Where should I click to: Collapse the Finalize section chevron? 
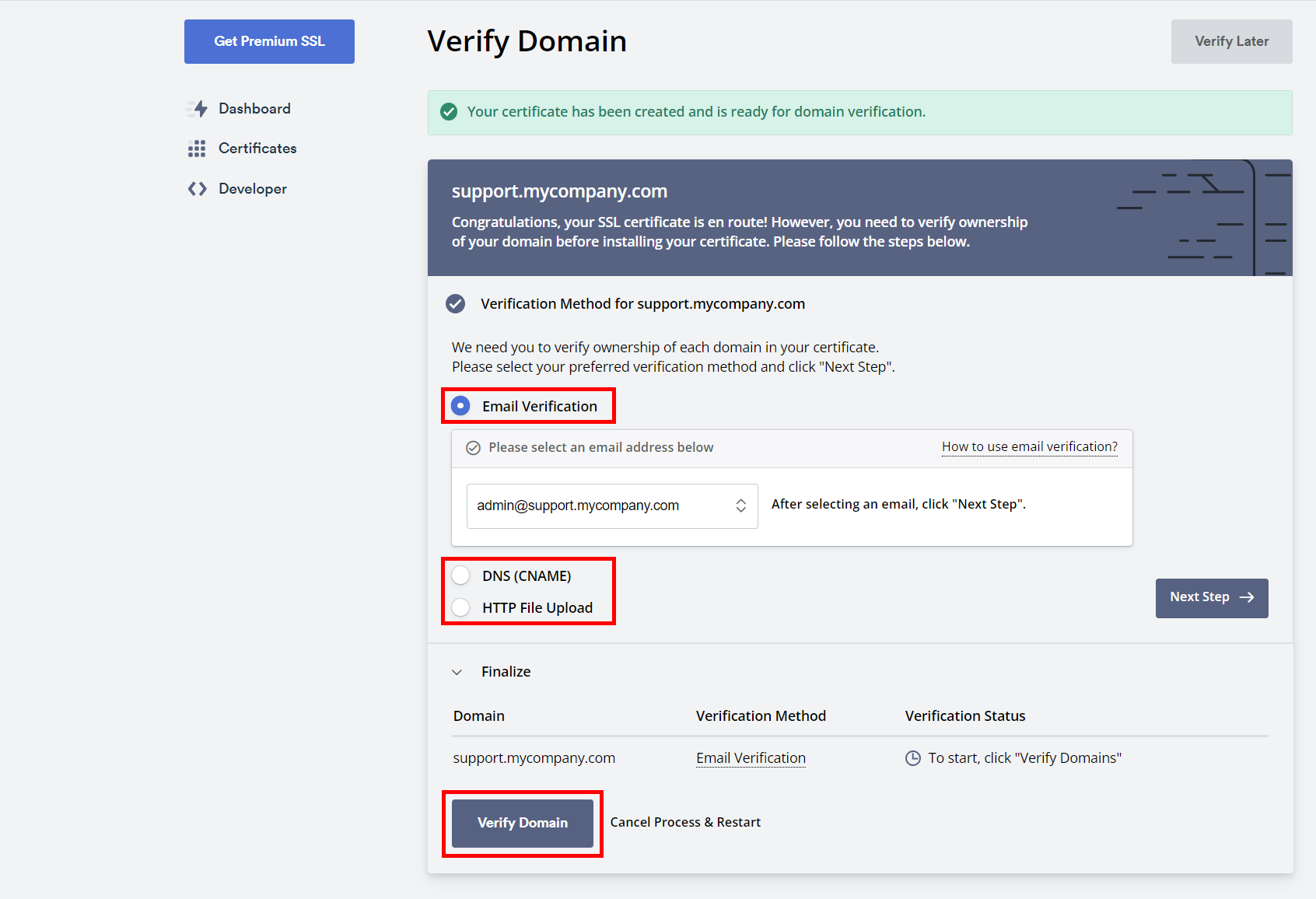click(457, 672)
